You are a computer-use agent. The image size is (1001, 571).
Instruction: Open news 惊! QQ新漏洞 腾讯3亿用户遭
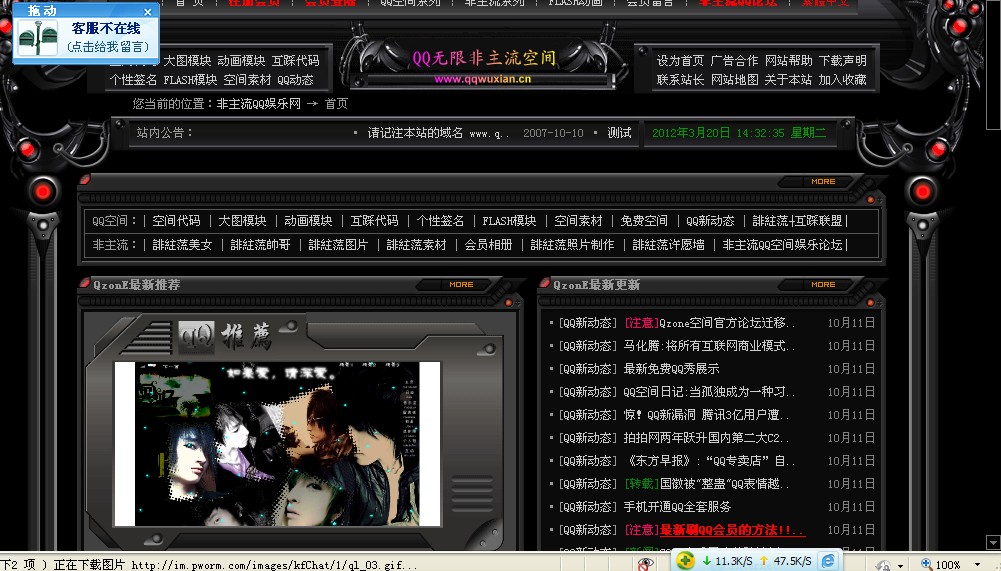(707, 415)
